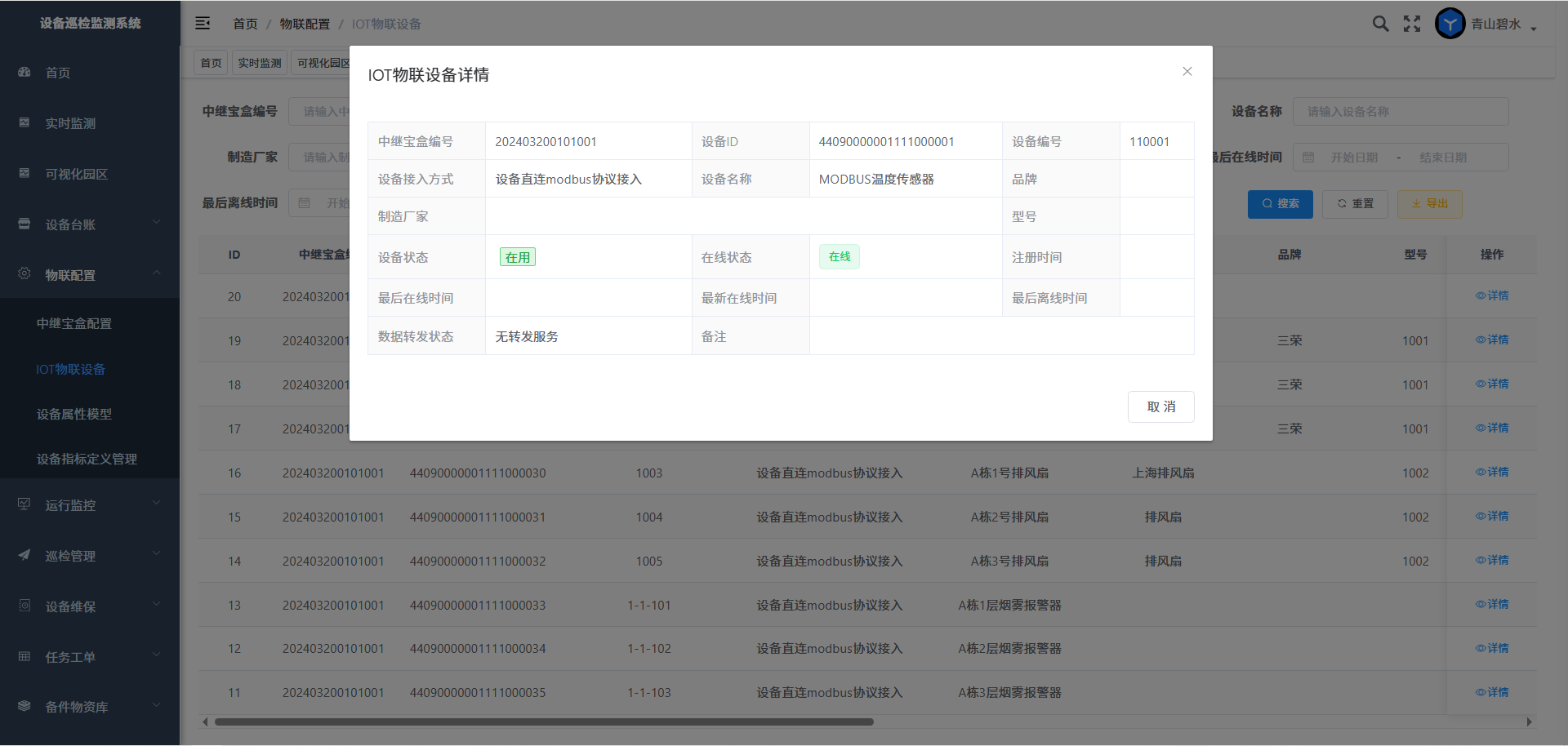Viewport: 1568px width, 746px height.
Task: Click the sidebar collapse hamburger icon
Action: click(203, 24)
